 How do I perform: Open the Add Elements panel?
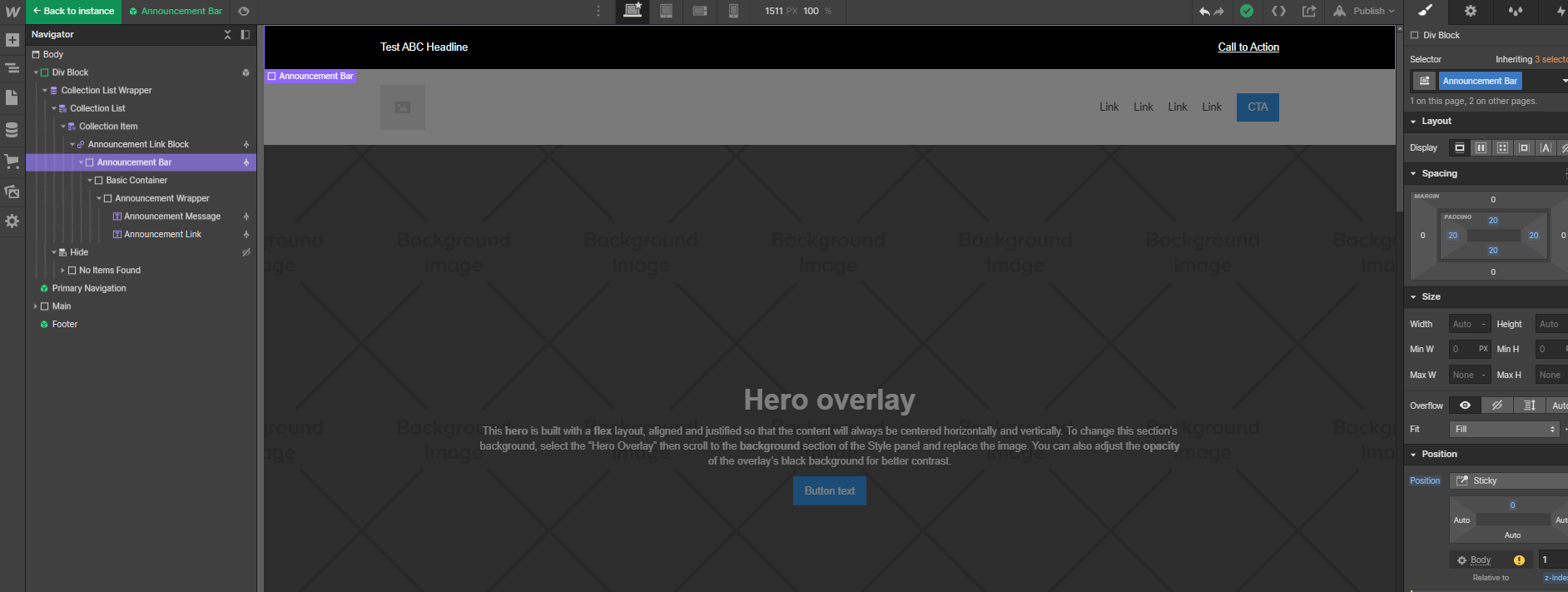(12, 40)
